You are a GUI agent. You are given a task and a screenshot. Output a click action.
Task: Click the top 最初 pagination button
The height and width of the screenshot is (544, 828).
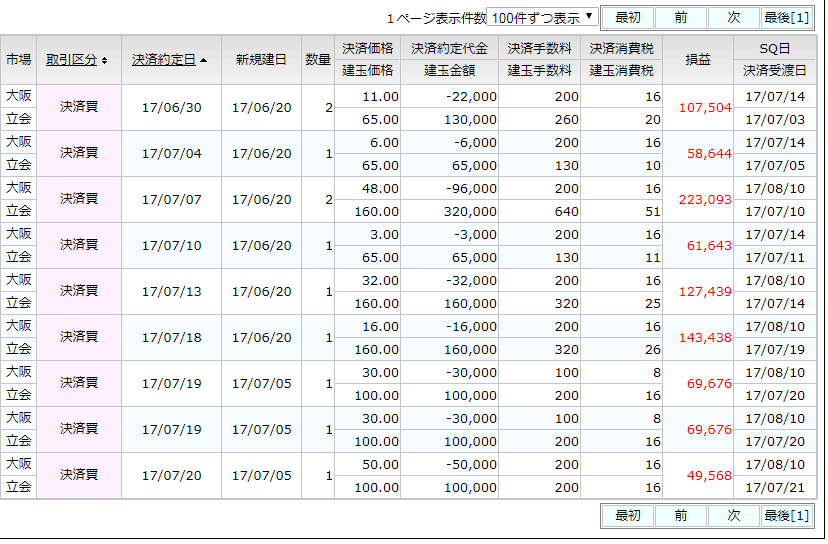[627, 18]
